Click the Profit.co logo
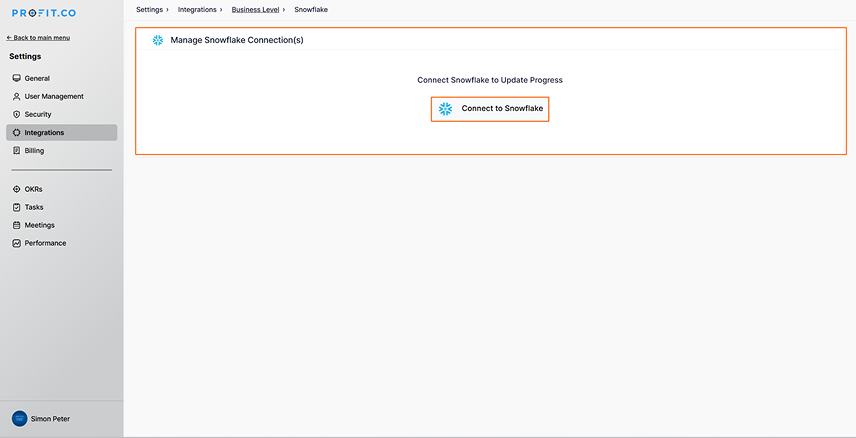Viewport: 856px width, 438px height. [x=44, y=13]
